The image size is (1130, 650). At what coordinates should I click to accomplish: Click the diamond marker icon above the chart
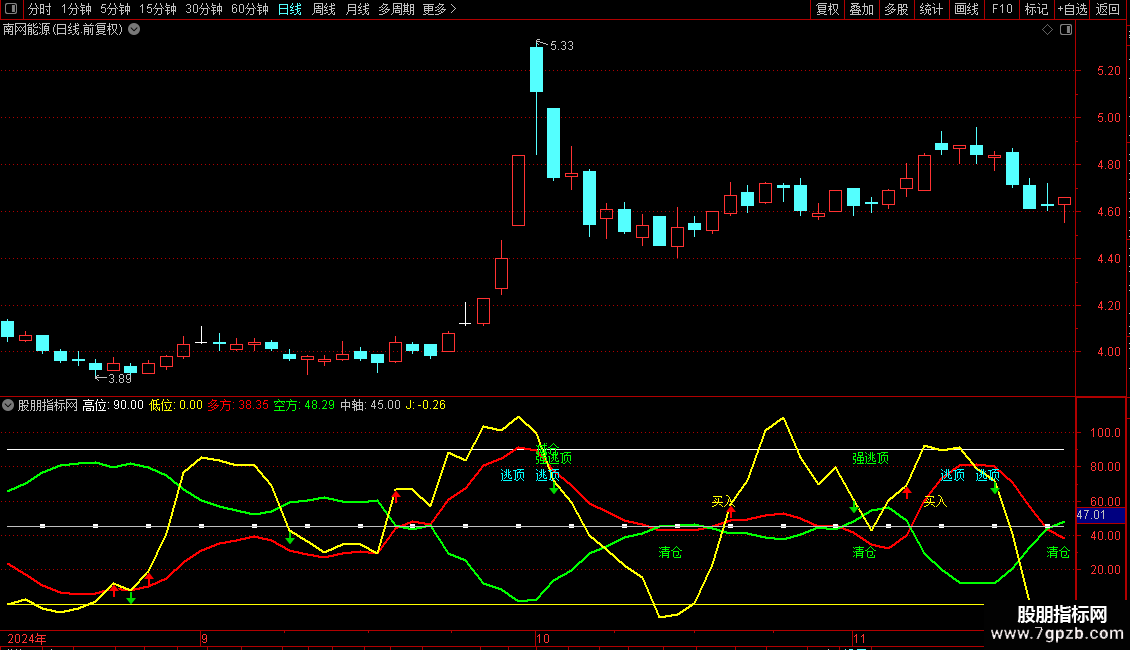pos(1047,30)
